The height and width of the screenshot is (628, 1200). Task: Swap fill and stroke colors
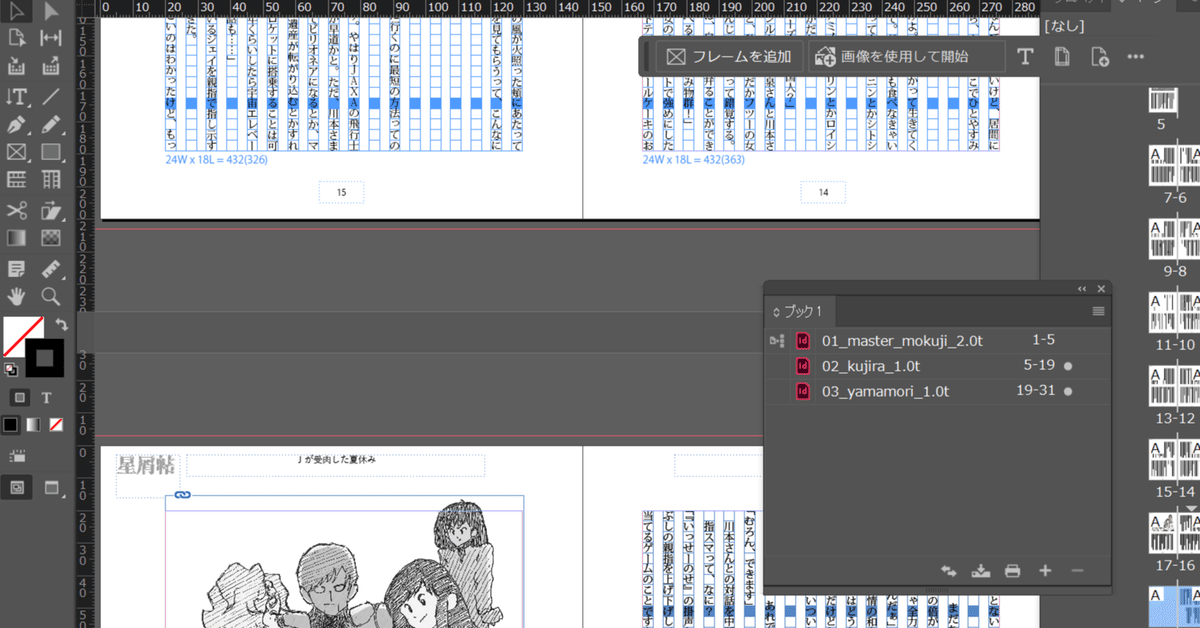(x=60, y=325)
